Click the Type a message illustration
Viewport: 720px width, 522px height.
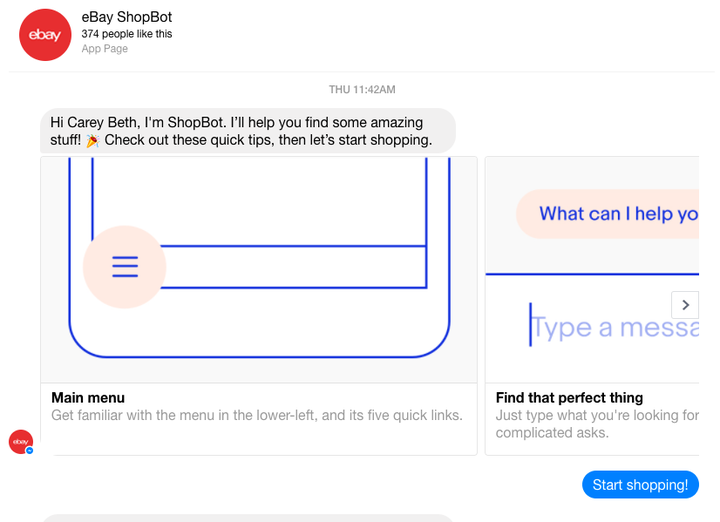(614, 327)
